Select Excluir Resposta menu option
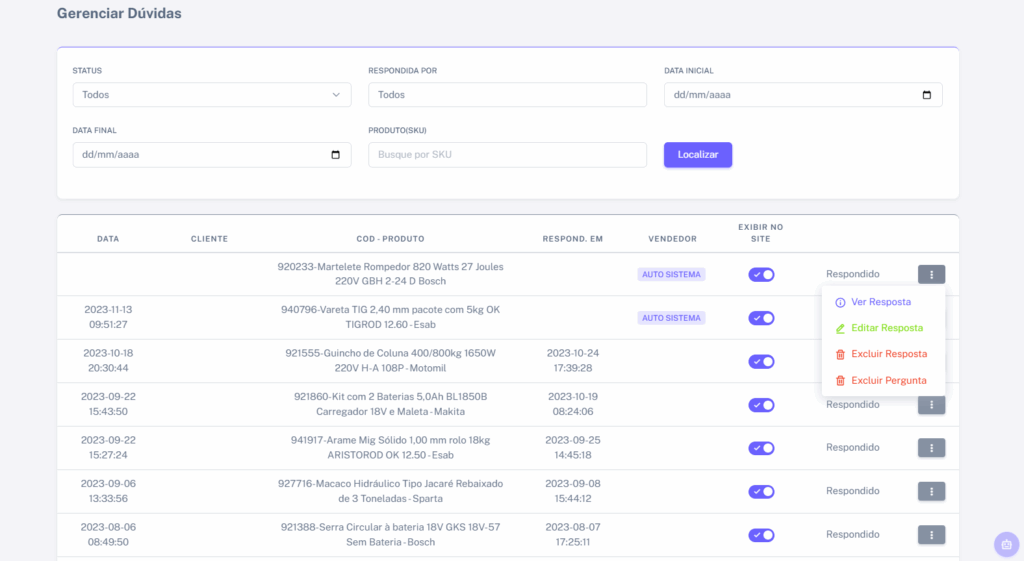The width and height of the screenshot is (1024, 561). (x=888, y=354)
